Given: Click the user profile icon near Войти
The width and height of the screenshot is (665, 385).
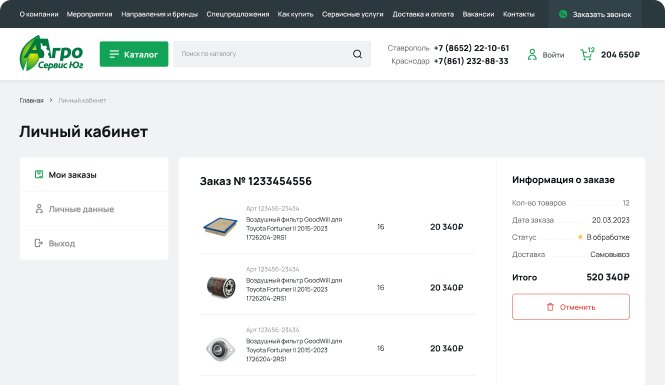Looking at the screenshot, I should [x=532, y=54].
